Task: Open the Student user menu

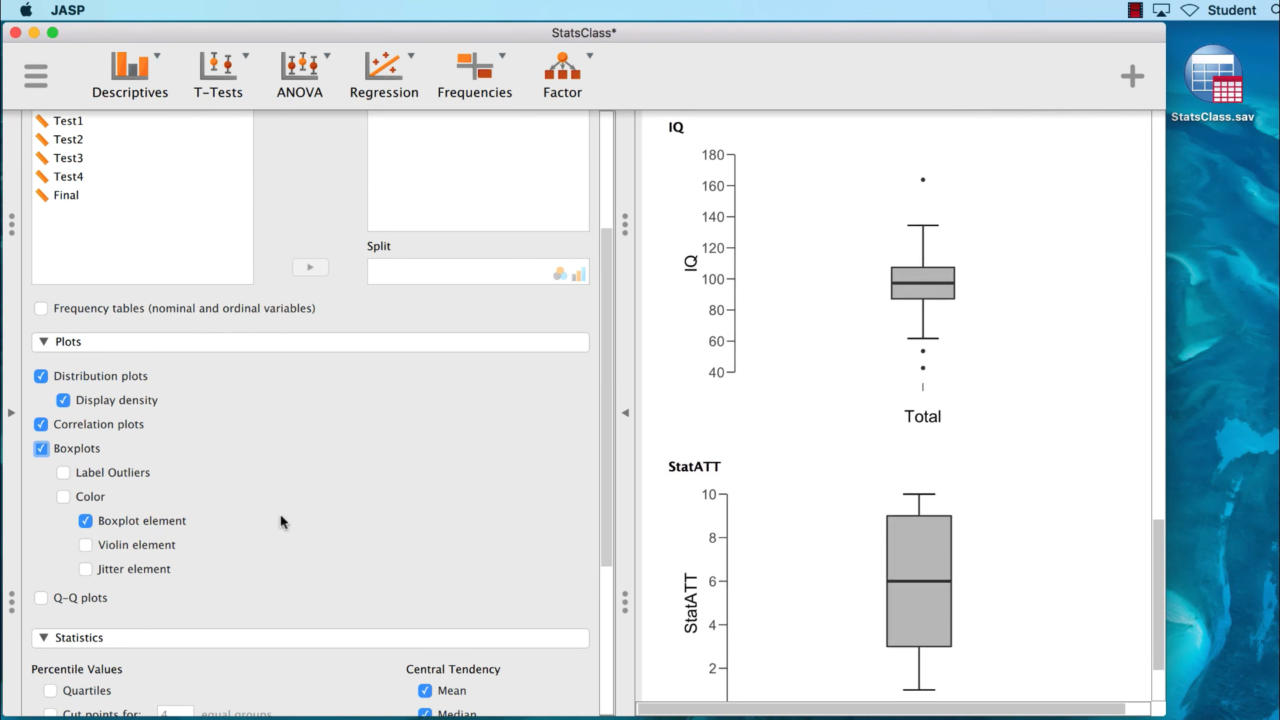Action: pos(1232,10)
